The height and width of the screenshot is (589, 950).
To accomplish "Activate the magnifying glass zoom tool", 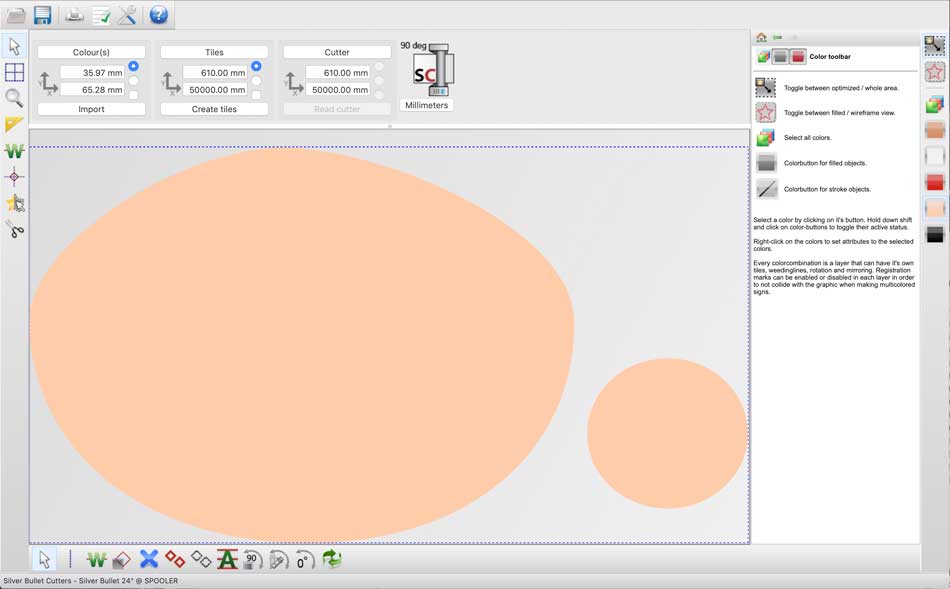I will tap(15, 98).
